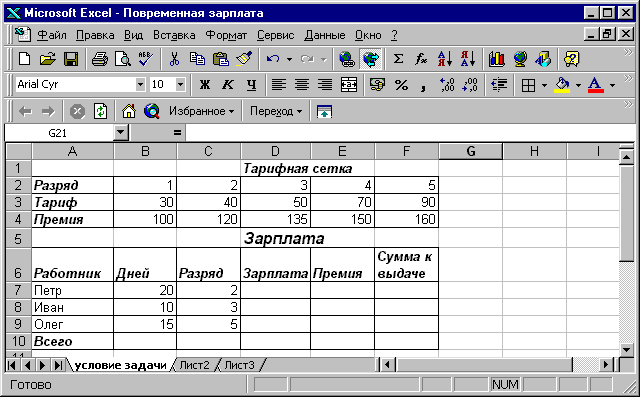Decrease decimal places
Viewport: 640px width, 397px height.
470,85
